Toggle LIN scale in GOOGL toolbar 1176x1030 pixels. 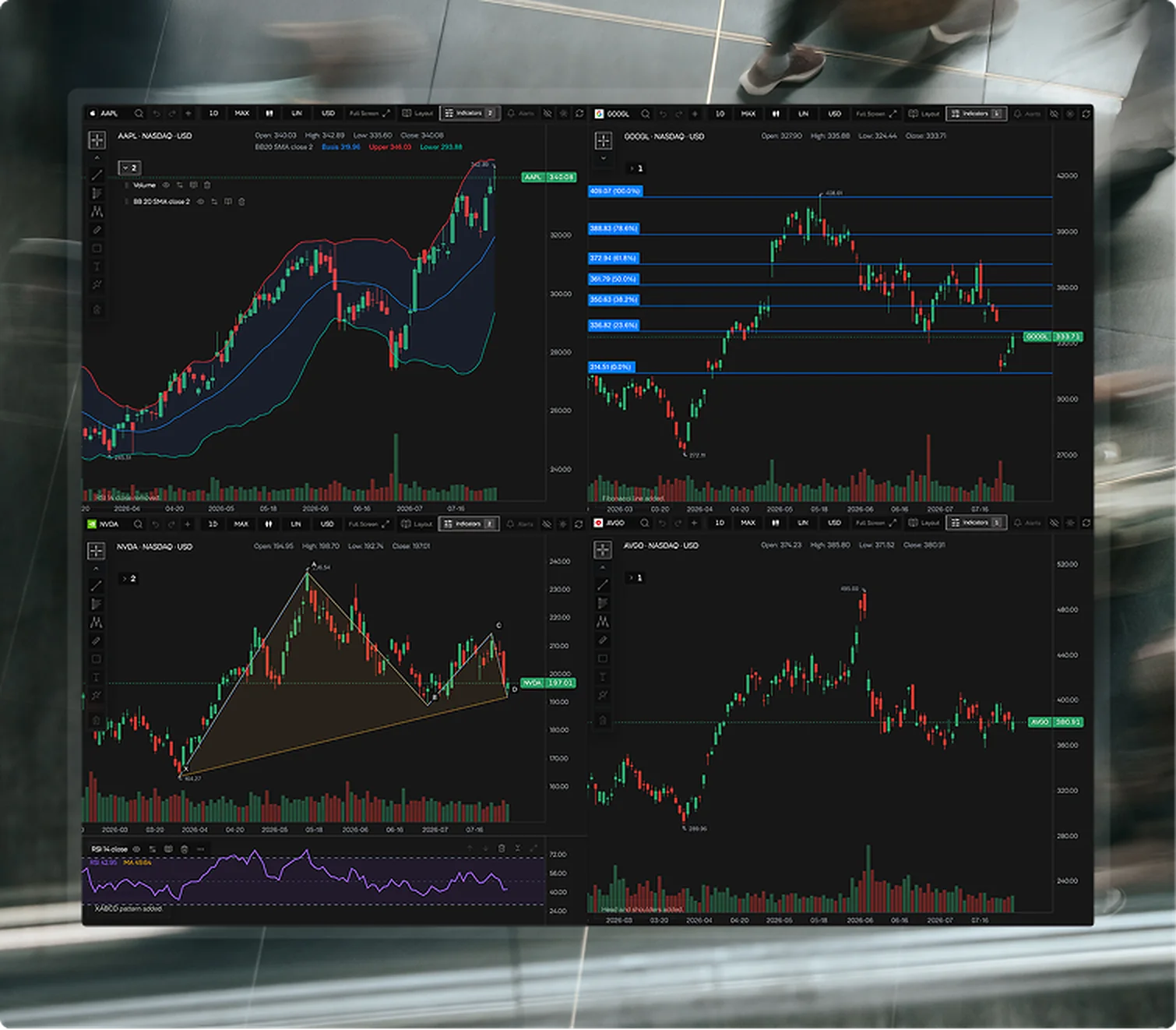coord(803,114)
